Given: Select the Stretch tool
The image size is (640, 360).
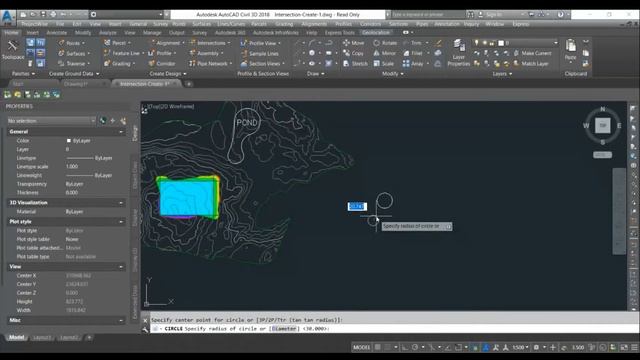Looking at the screenshot, I should click(x=355, y=64).
